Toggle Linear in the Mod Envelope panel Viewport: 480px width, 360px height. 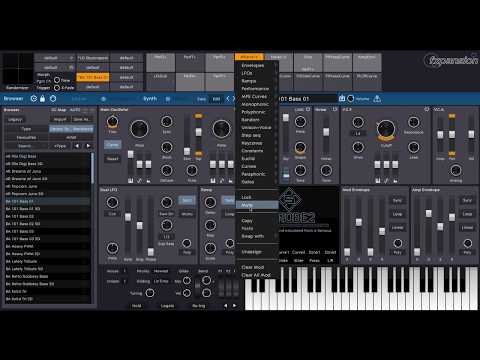tap(397, 228)
